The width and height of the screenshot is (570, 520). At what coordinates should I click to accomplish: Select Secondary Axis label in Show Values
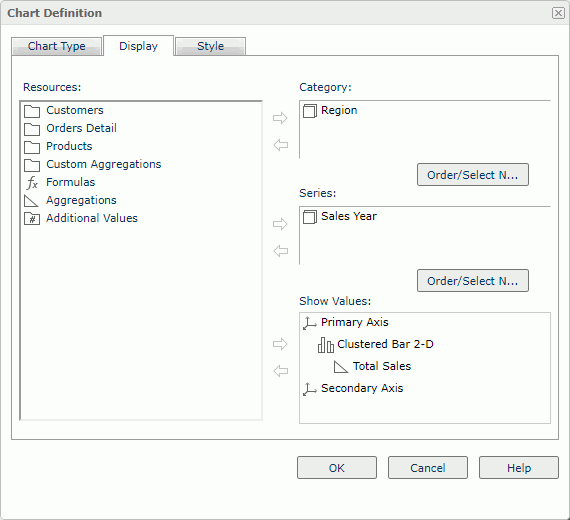click(362, 388)
